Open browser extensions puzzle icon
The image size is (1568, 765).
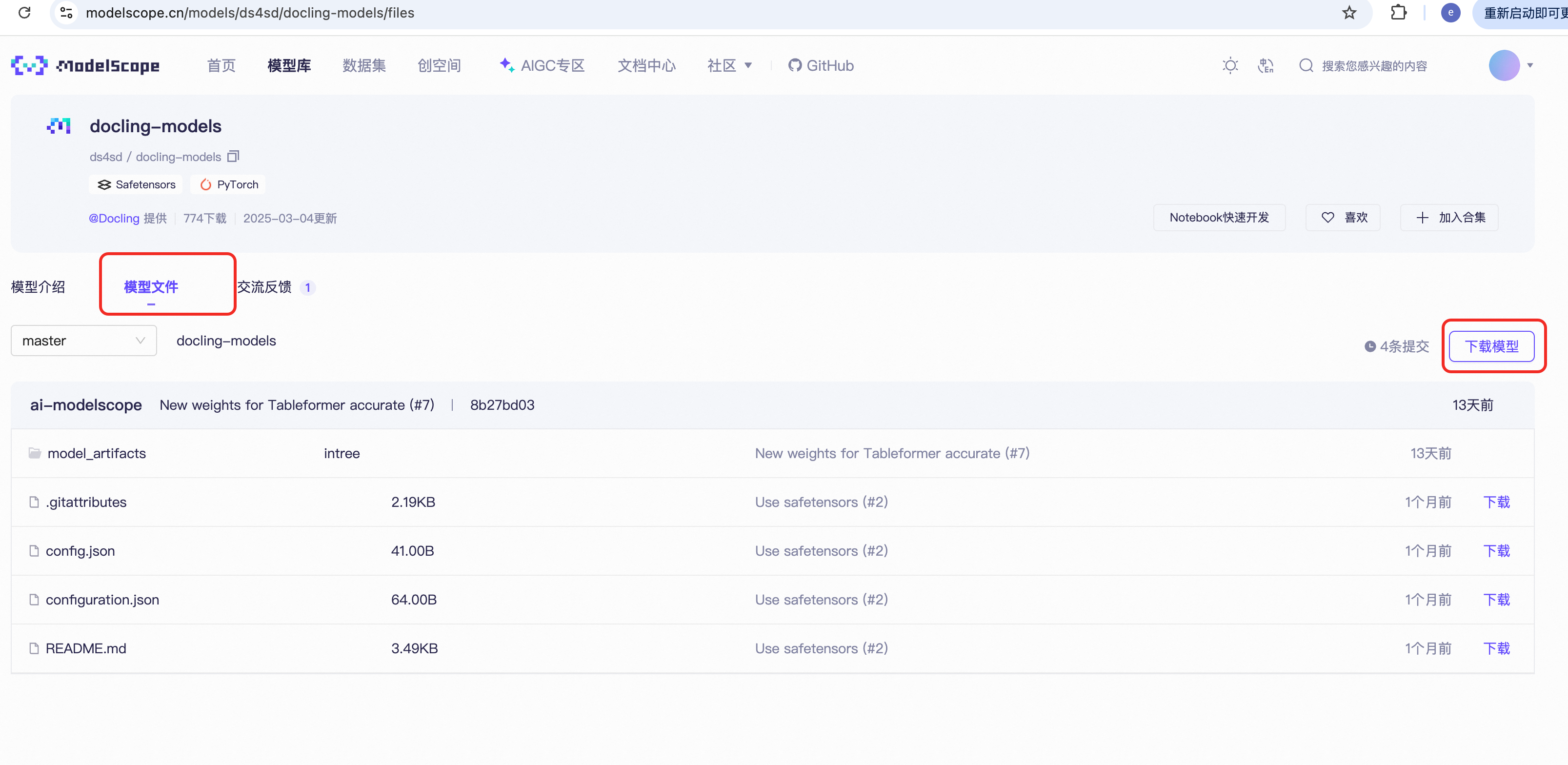point(1398,13)
